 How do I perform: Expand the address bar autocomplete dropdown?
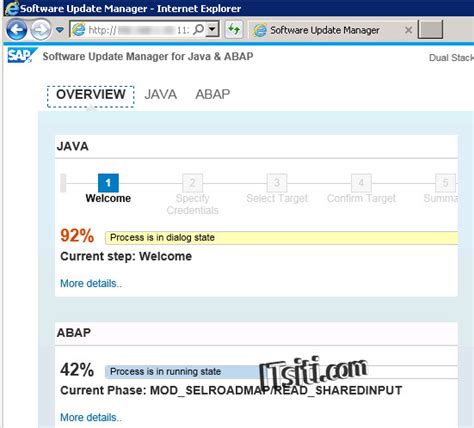pos(212,30)
